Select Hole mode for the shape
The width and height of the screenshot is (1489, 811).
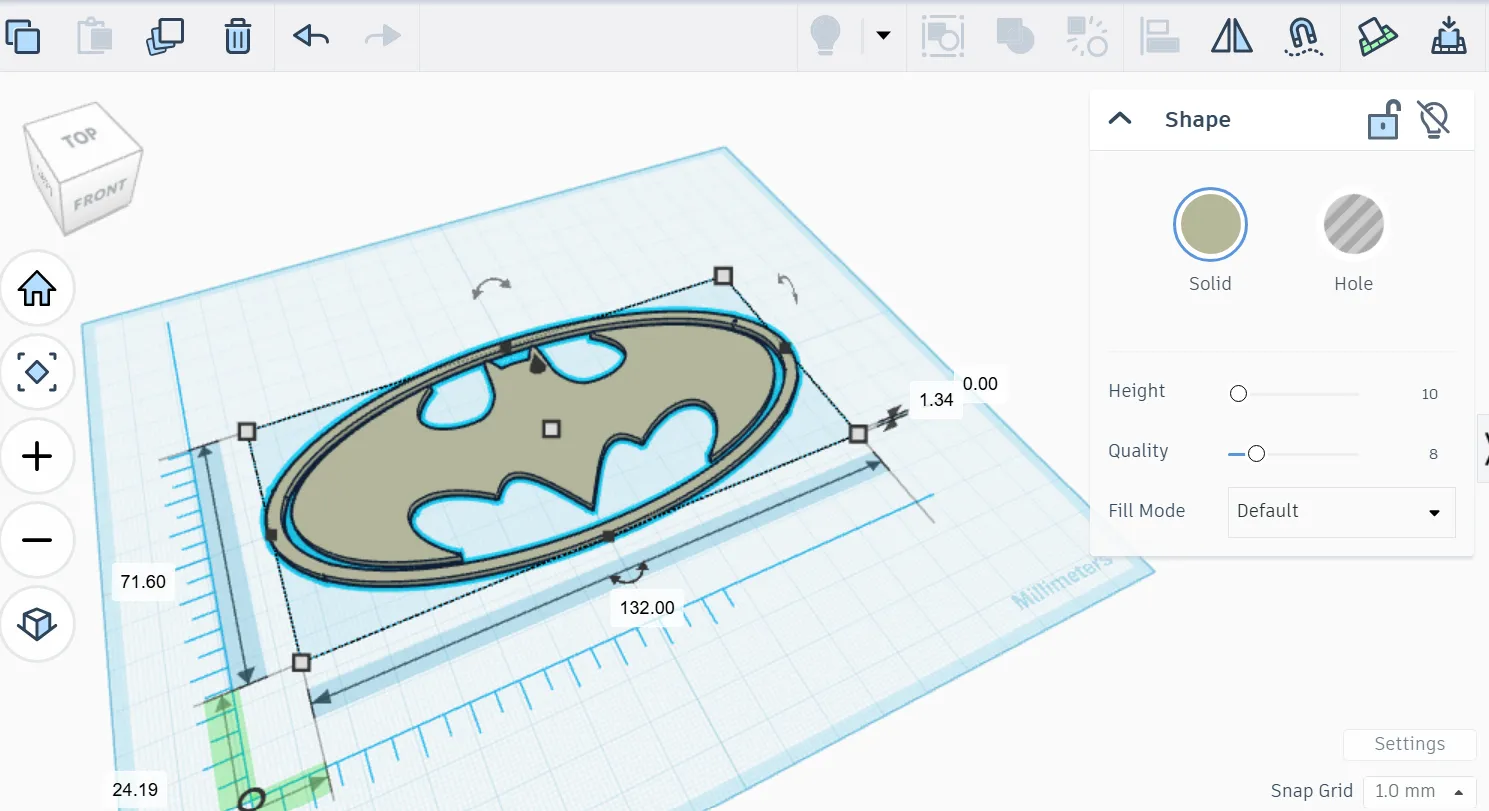1353,223
